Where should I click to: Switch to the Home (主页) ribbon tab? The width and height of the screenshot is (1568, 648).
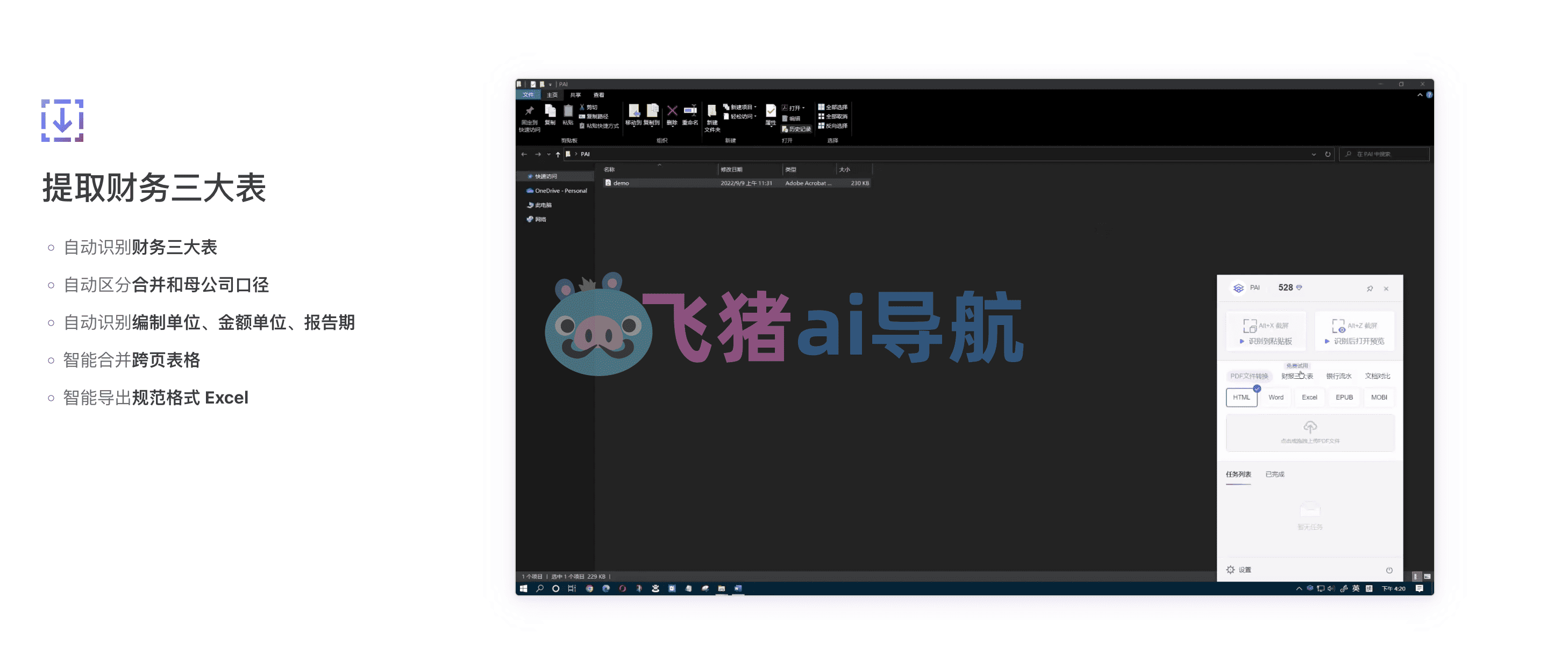(x=552, y=95)
